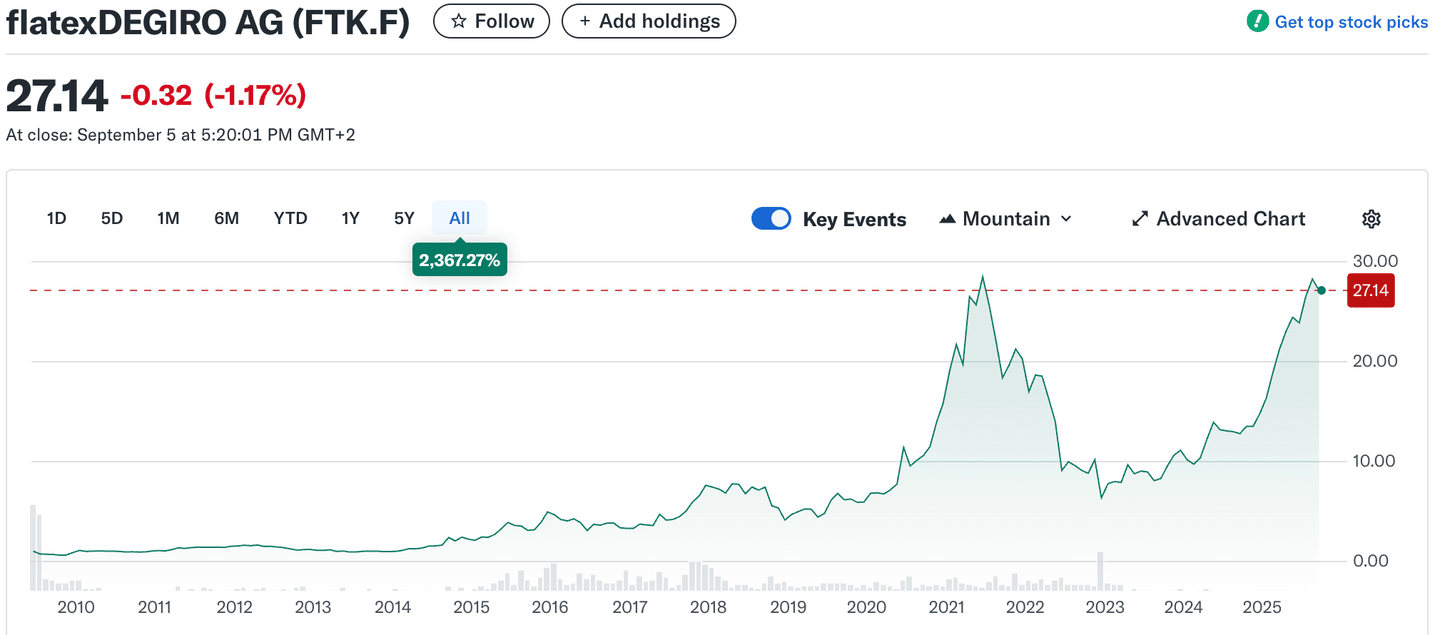The width and height of the screenshot is (1440, 635).
Task: Select the 1Y time range
Action: [x=350, y=218]
